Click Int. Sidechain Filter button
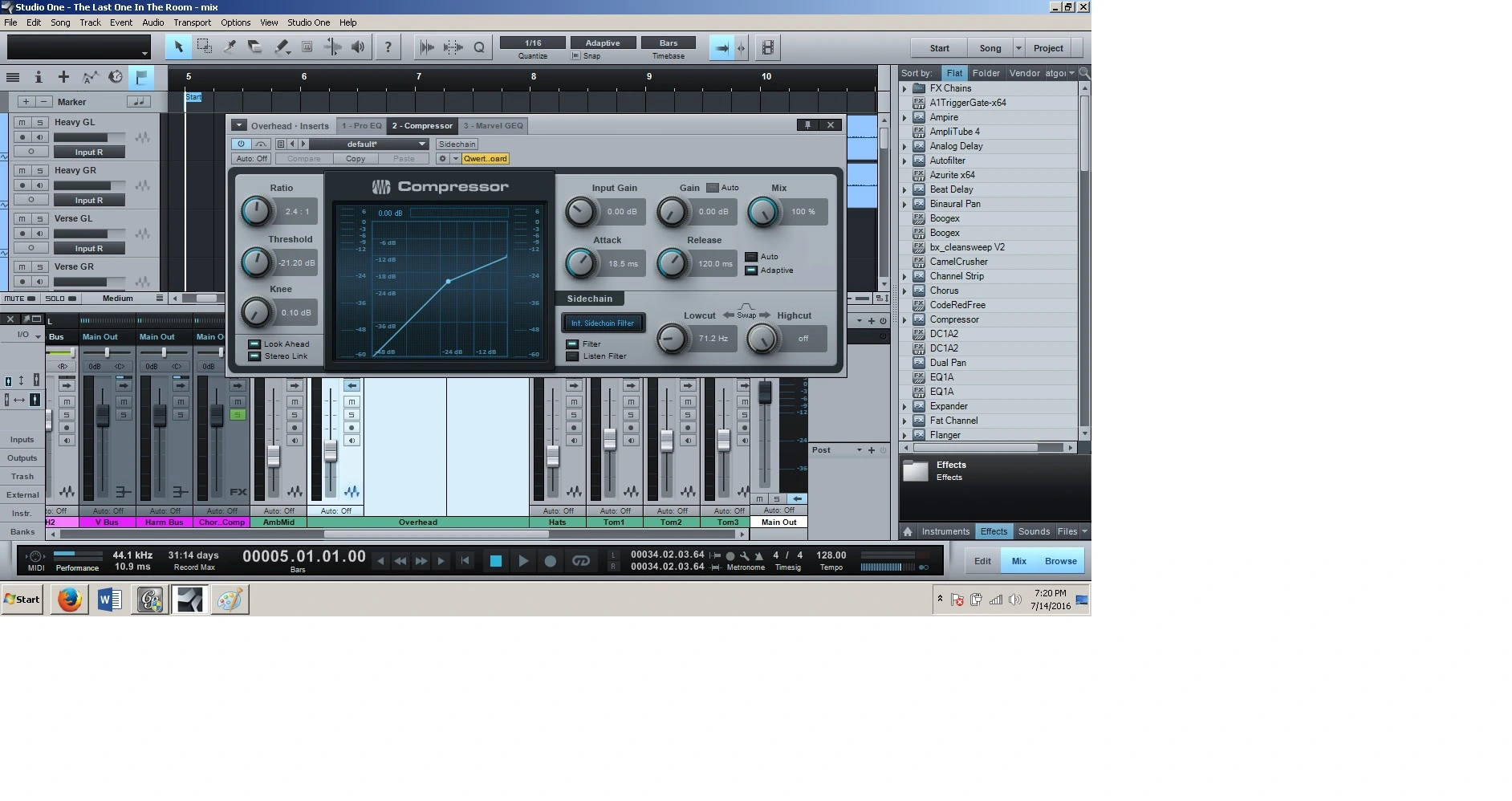The height and width of the screenshot is (801, 1512). click(603, 323)
